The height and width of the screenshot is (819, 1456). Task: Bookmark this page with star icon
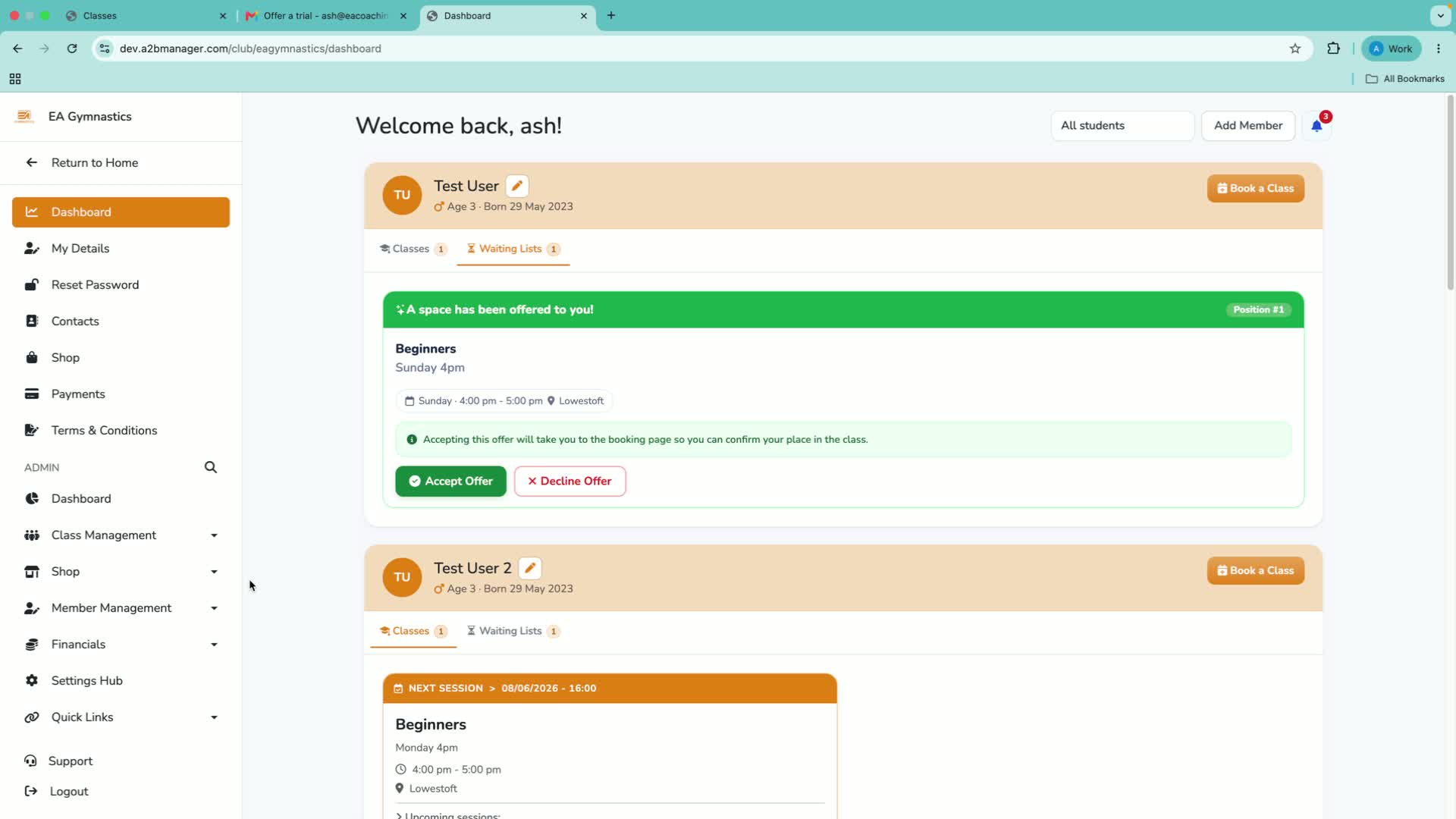[1295, 49]
